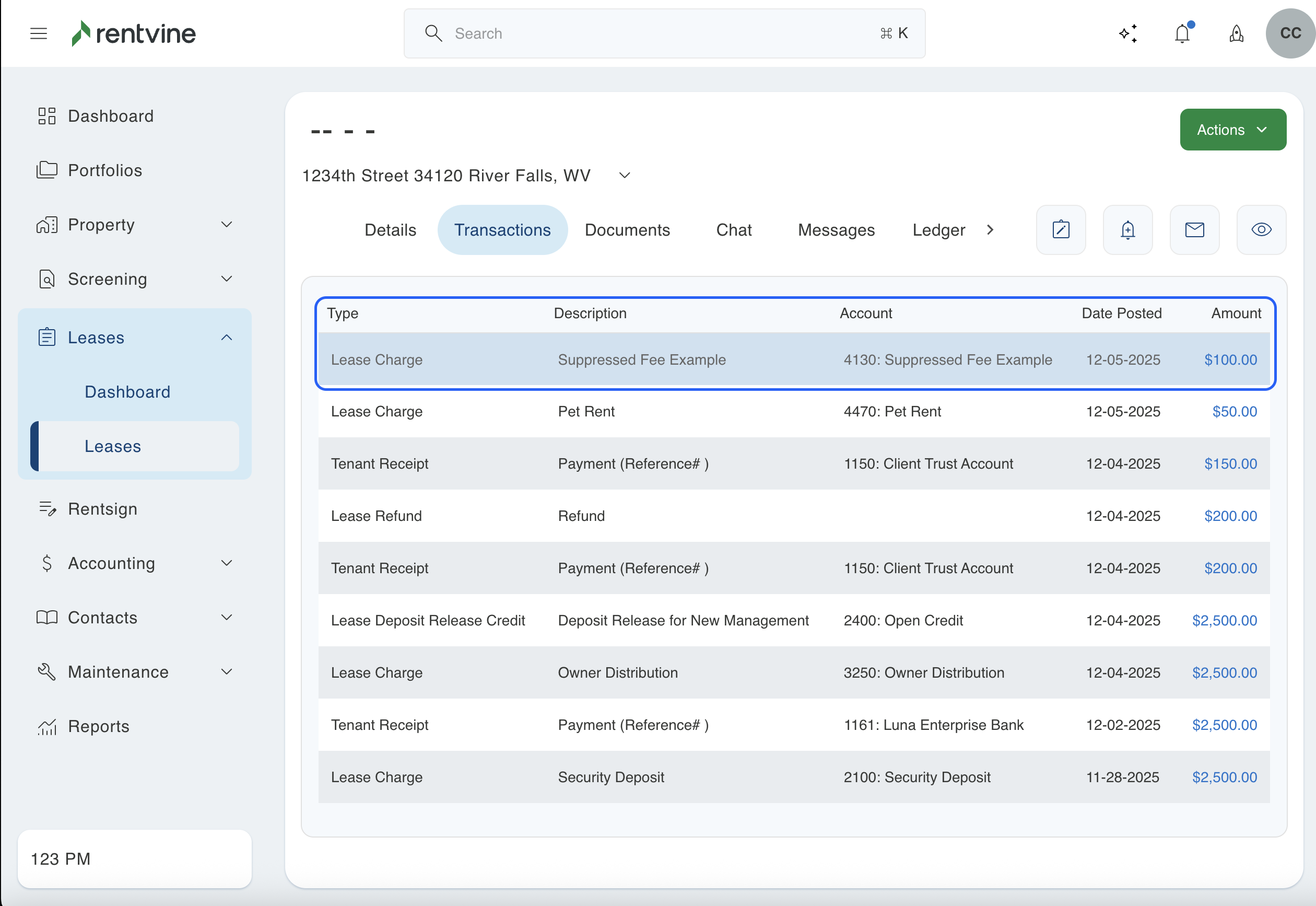The image size is (1316, 906).
Task: Open the $50.00 Pet Rent amount link
Action: coord(1235,412)
